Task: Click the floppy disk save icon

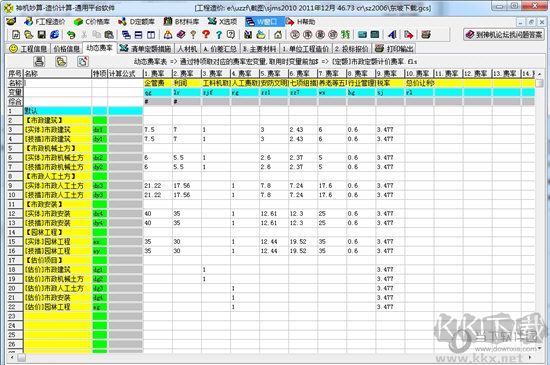Action: 41,34
